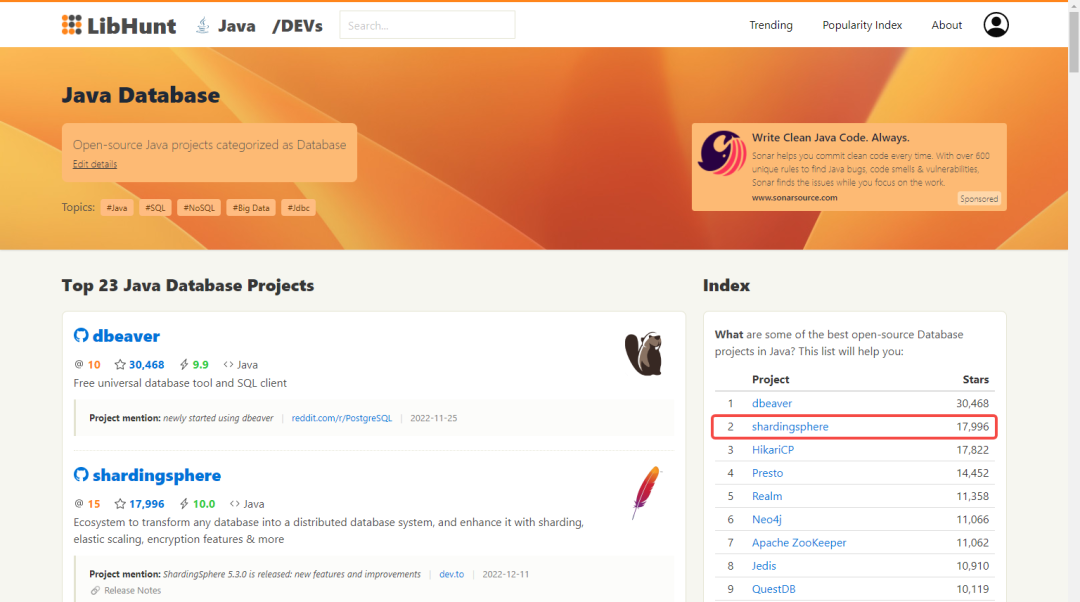The image size is (1080, 602).
Task: Open HikariCP in Index table
Action: [773, 449]
